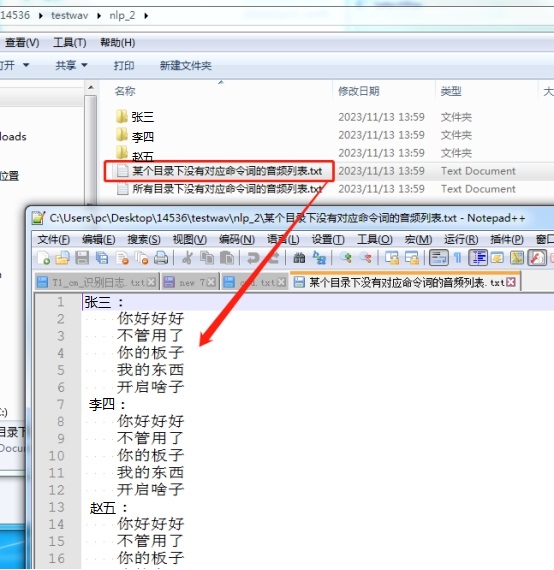The height and width of the screenshot is (570, 554).
Task: Open the dropdown arrow after nlp_2 breadcrumb
Action: coord(146,16)
